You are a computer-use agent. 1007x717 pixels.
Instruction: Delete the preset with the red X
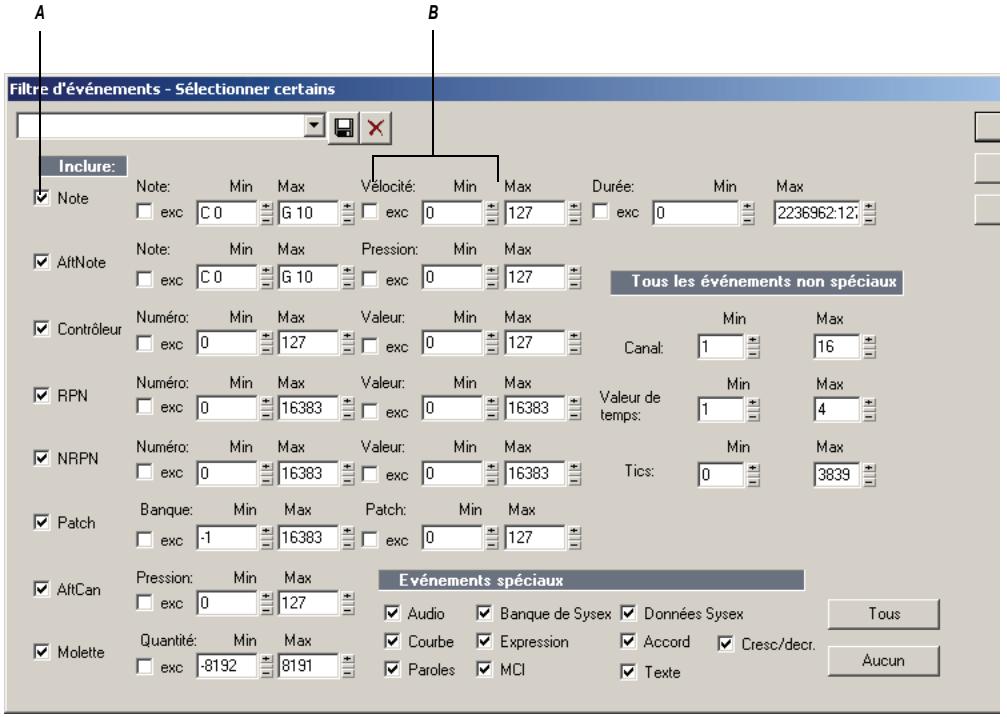click(x=376, y=128)
